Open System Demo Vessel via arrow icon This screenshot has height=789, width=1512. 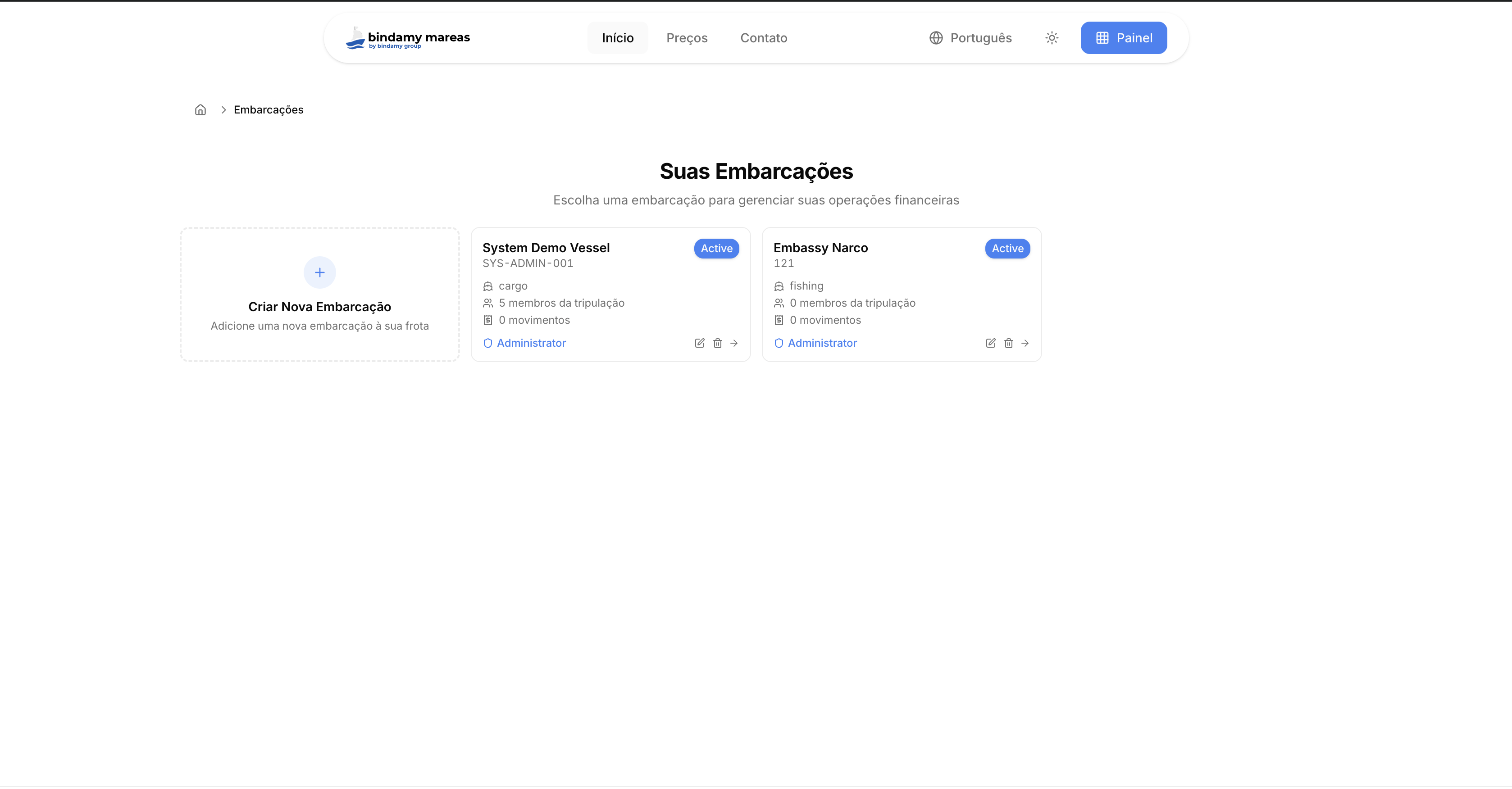point(733,343)
